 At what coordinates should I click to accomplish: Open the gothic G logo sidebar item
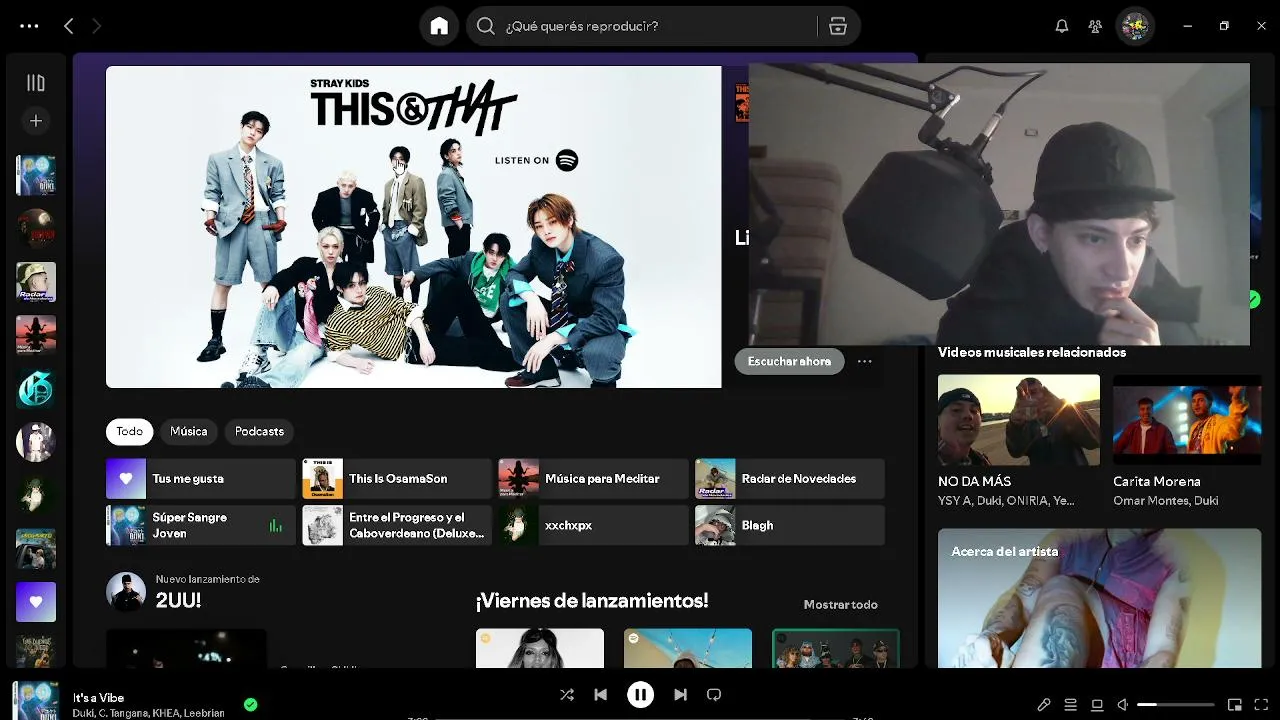[36, 388]
